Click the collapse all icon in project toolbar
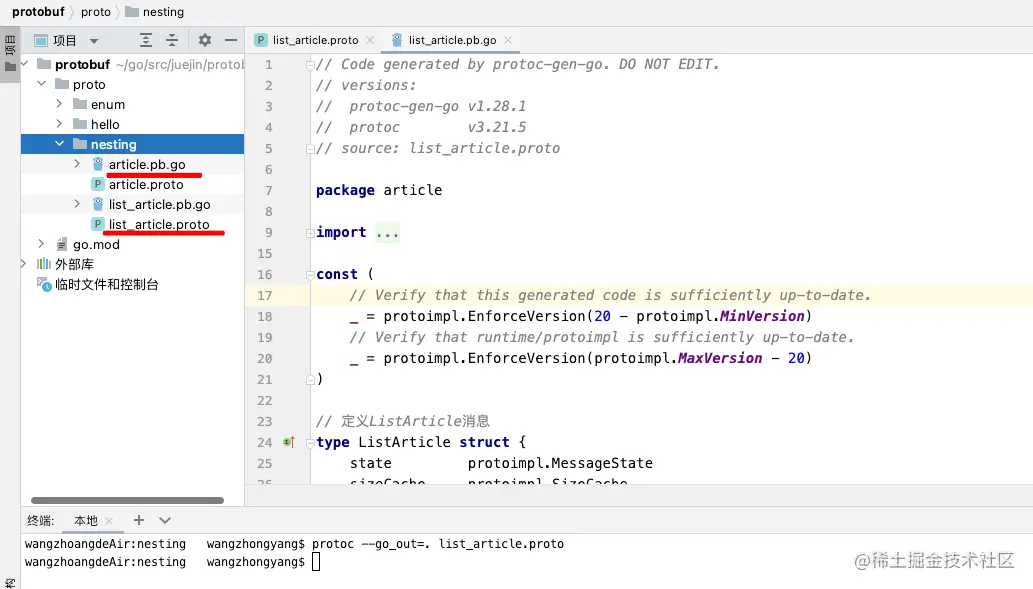The width and height of the screenshot is (1033, 589). (172, 40)
